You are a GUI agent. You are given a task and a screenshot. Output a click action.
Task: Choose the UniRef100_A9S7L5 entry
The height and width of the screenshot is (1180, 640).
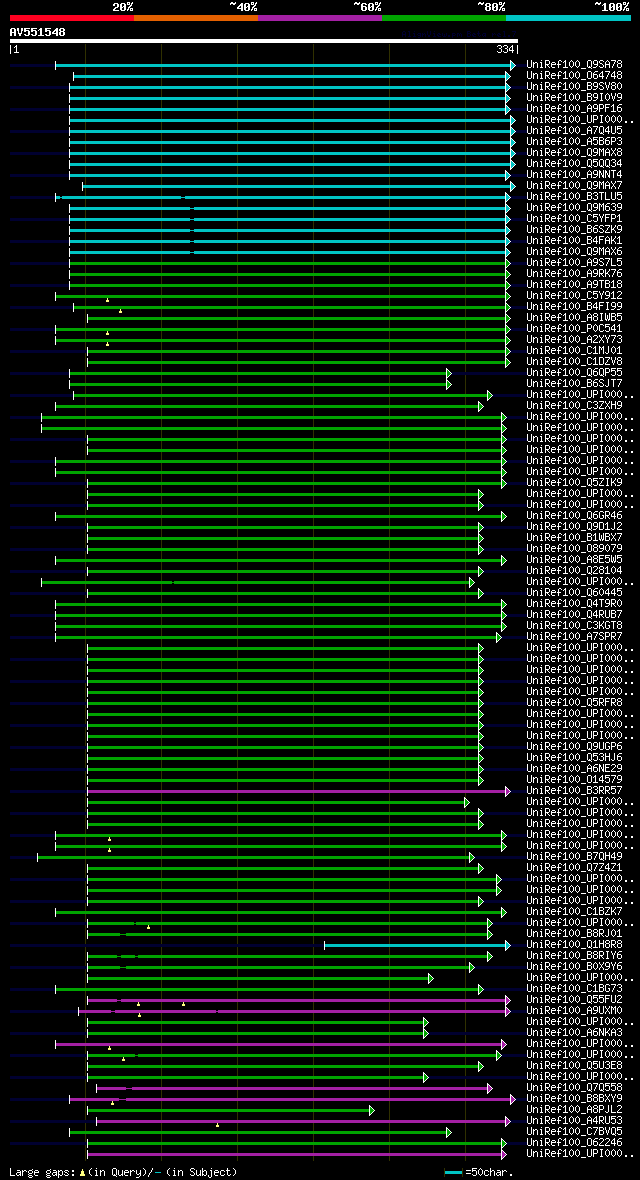(x=574, y=263)
